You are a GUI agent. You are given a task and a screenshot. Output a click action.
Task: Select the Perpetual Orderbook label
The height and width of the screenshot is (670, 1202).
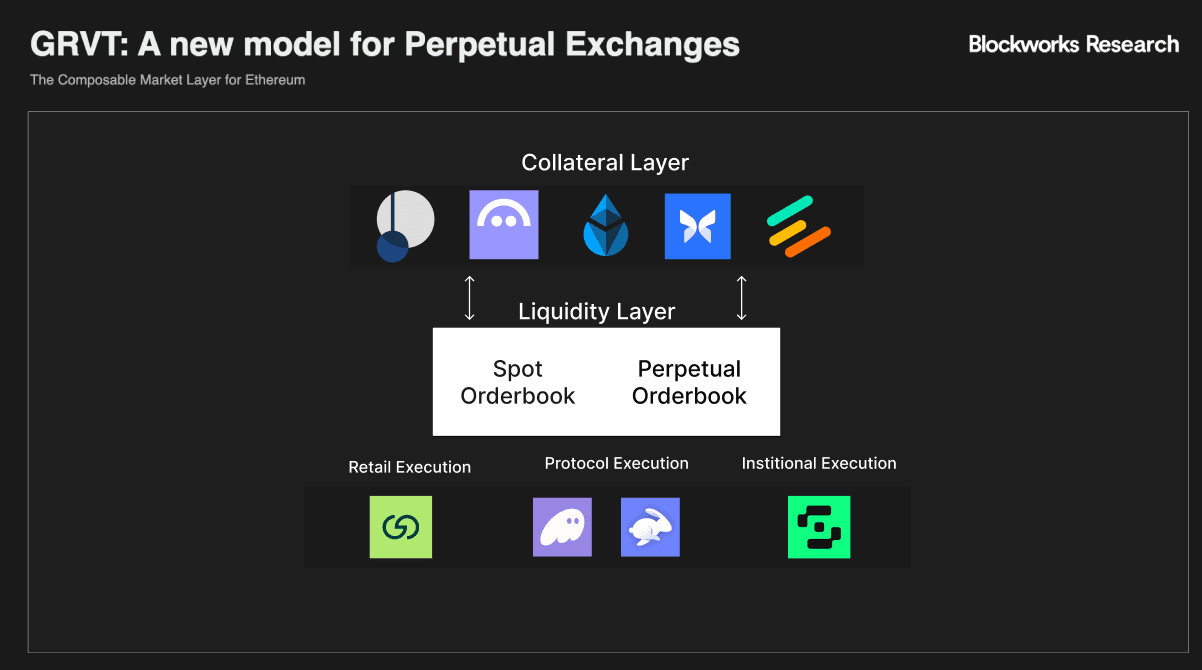(689, 382)
